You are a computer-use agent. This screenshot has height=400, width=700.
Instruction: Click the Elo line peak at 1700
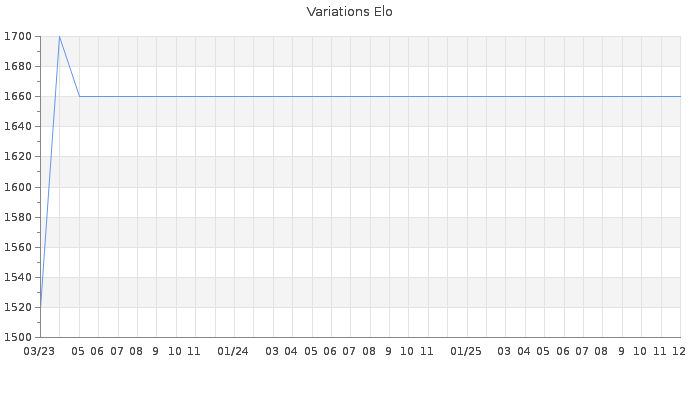[59, 37]
